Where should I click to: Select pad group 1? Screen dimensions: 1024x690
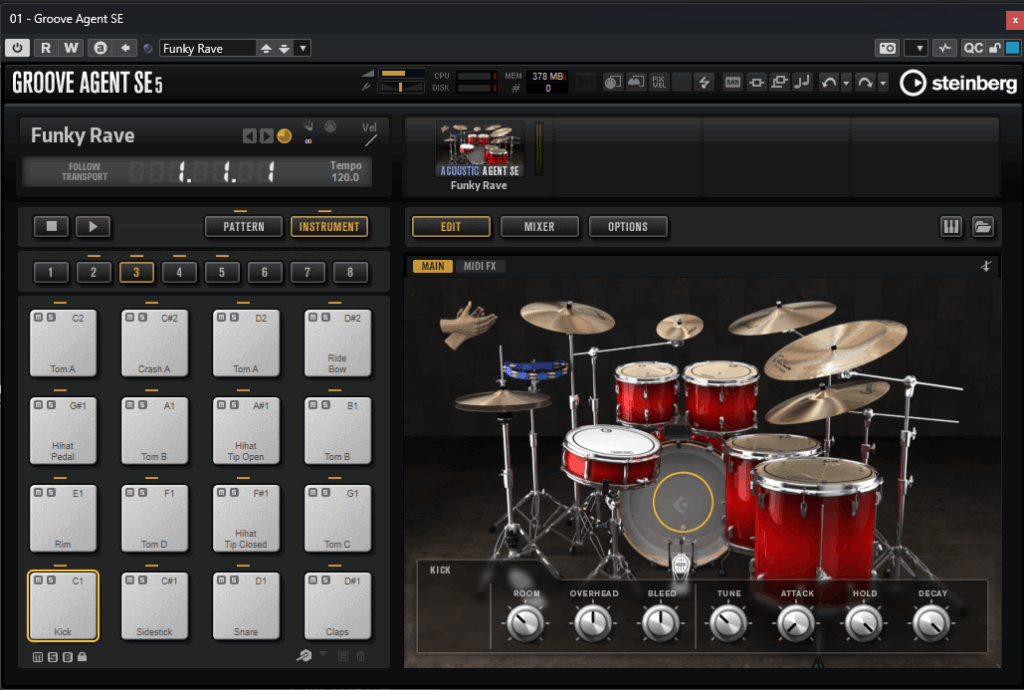tap(50, 272)
